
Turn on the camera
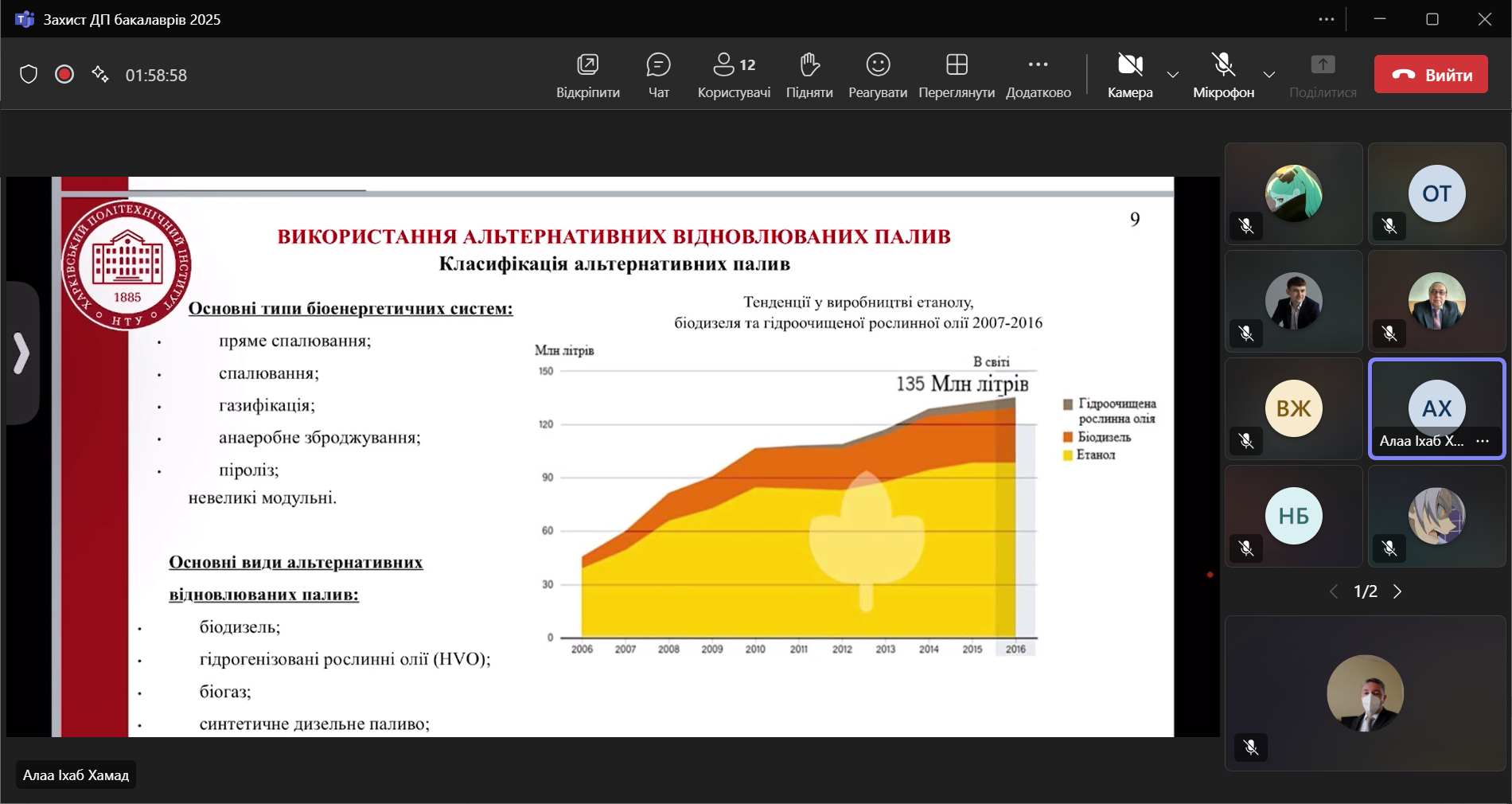pos(1130,75)
